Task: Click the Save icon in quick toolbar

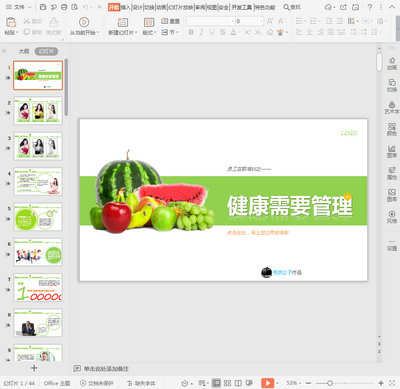Action: point(43,7)
